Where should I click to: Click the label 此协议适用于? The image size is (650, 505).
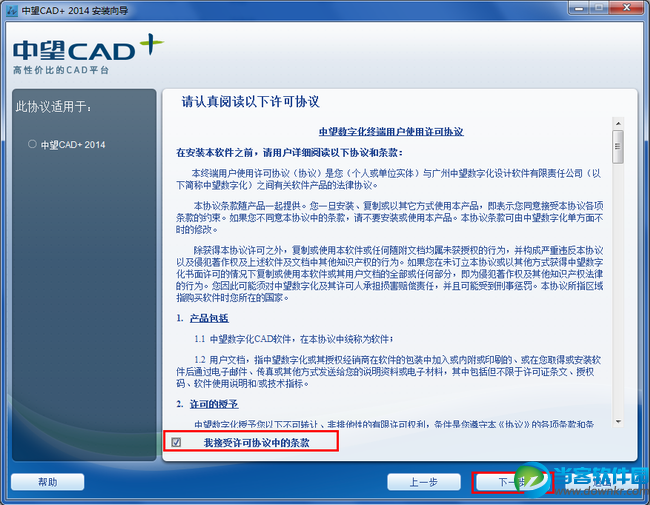(x=53, y=107)
